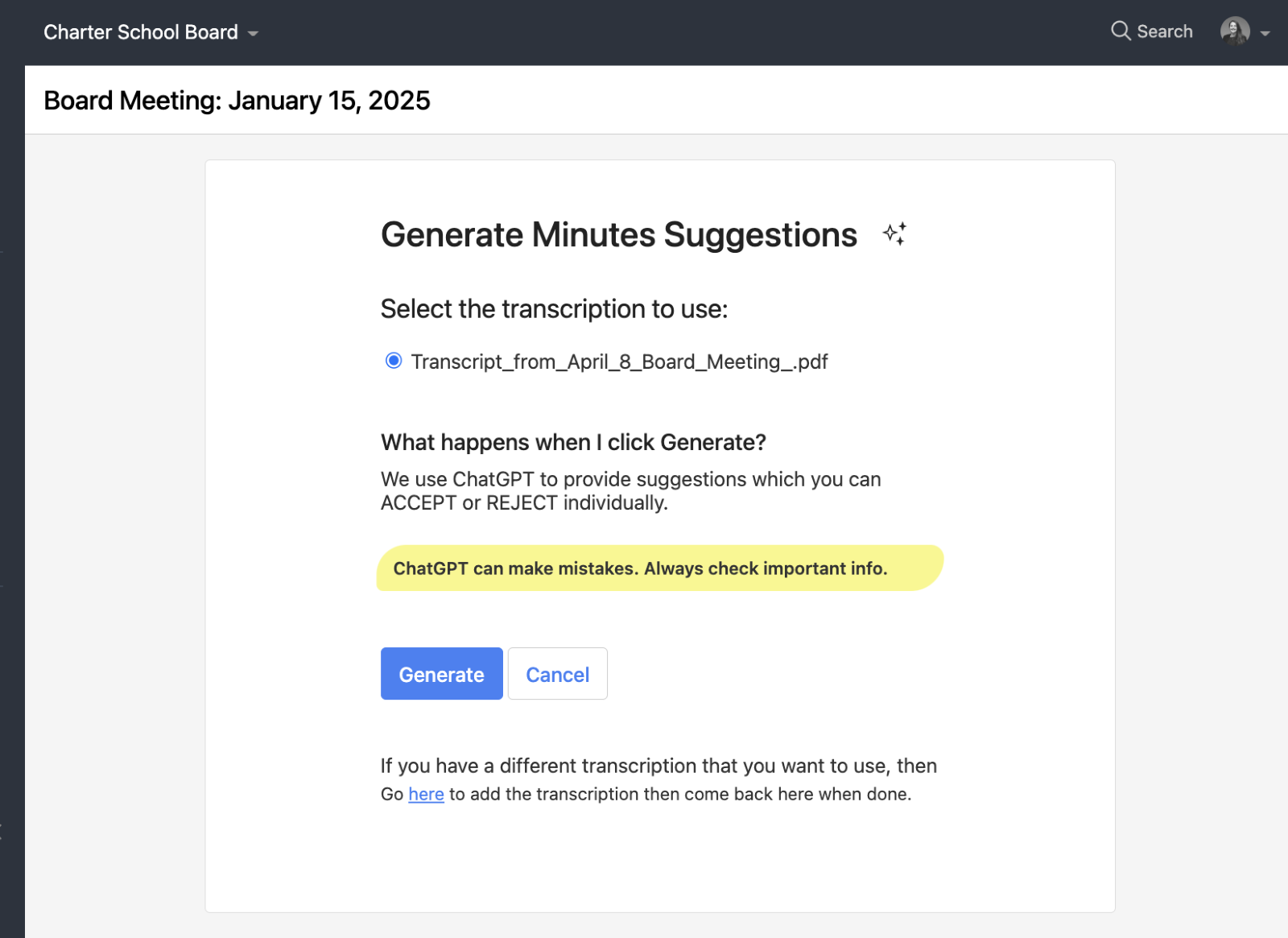
Task: Click "Select the transcription to use" label
Action: coord(554,309)
